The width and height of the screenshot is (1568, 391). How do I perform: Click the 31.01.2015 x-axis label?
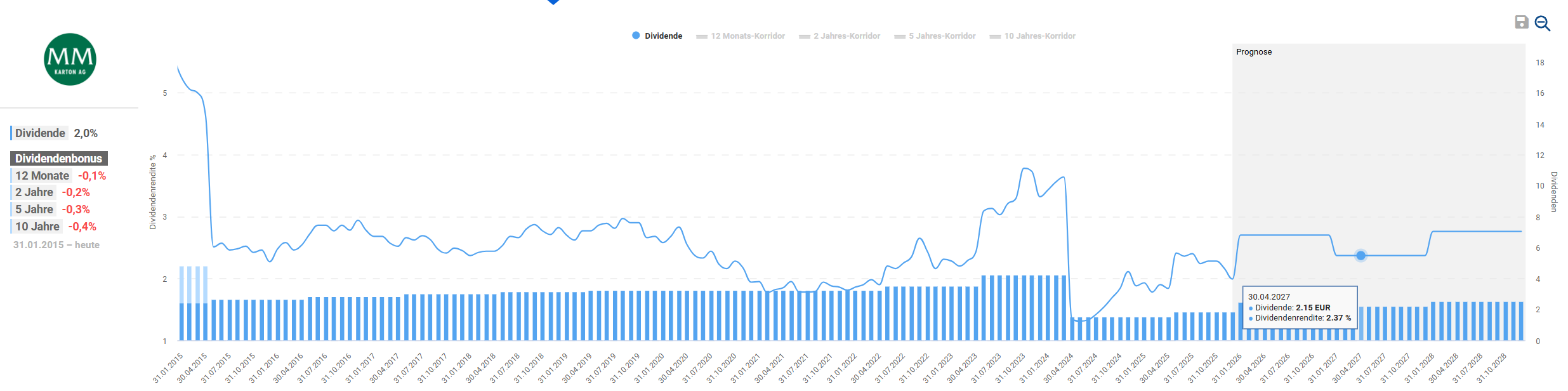(168, 368)
